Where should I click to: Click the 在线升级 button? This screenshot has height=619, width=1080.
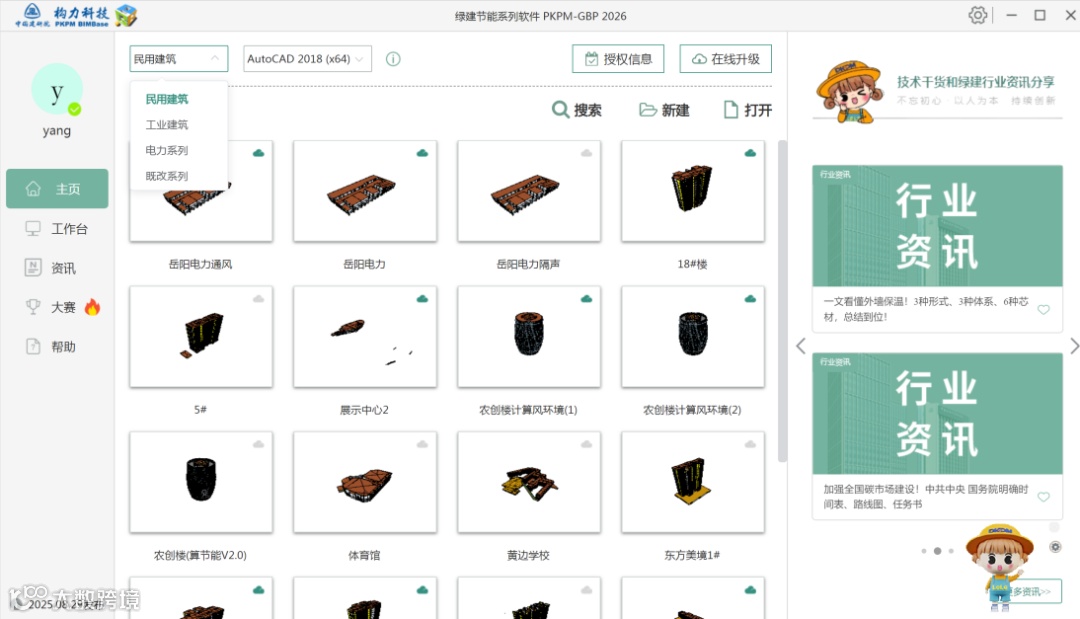[x=725, y=59]
